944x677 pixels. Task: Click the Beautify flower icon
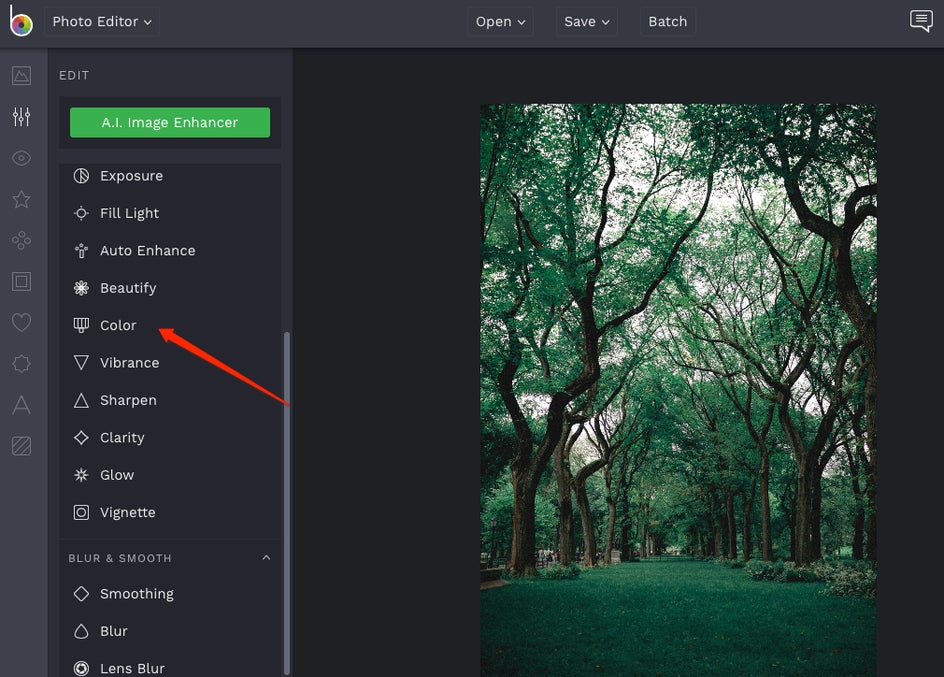(81, 288)
